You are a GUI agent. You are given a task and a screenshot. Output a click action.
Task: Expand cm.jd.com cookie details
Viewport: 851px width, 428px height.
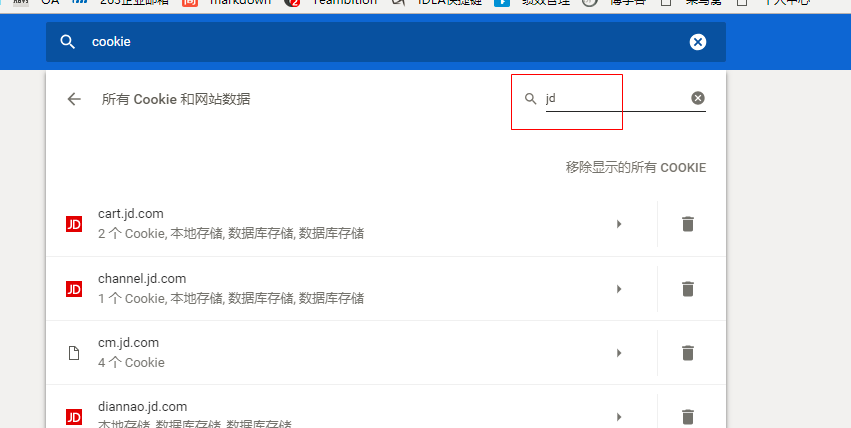pyautogui.click(x=619, y=353)
